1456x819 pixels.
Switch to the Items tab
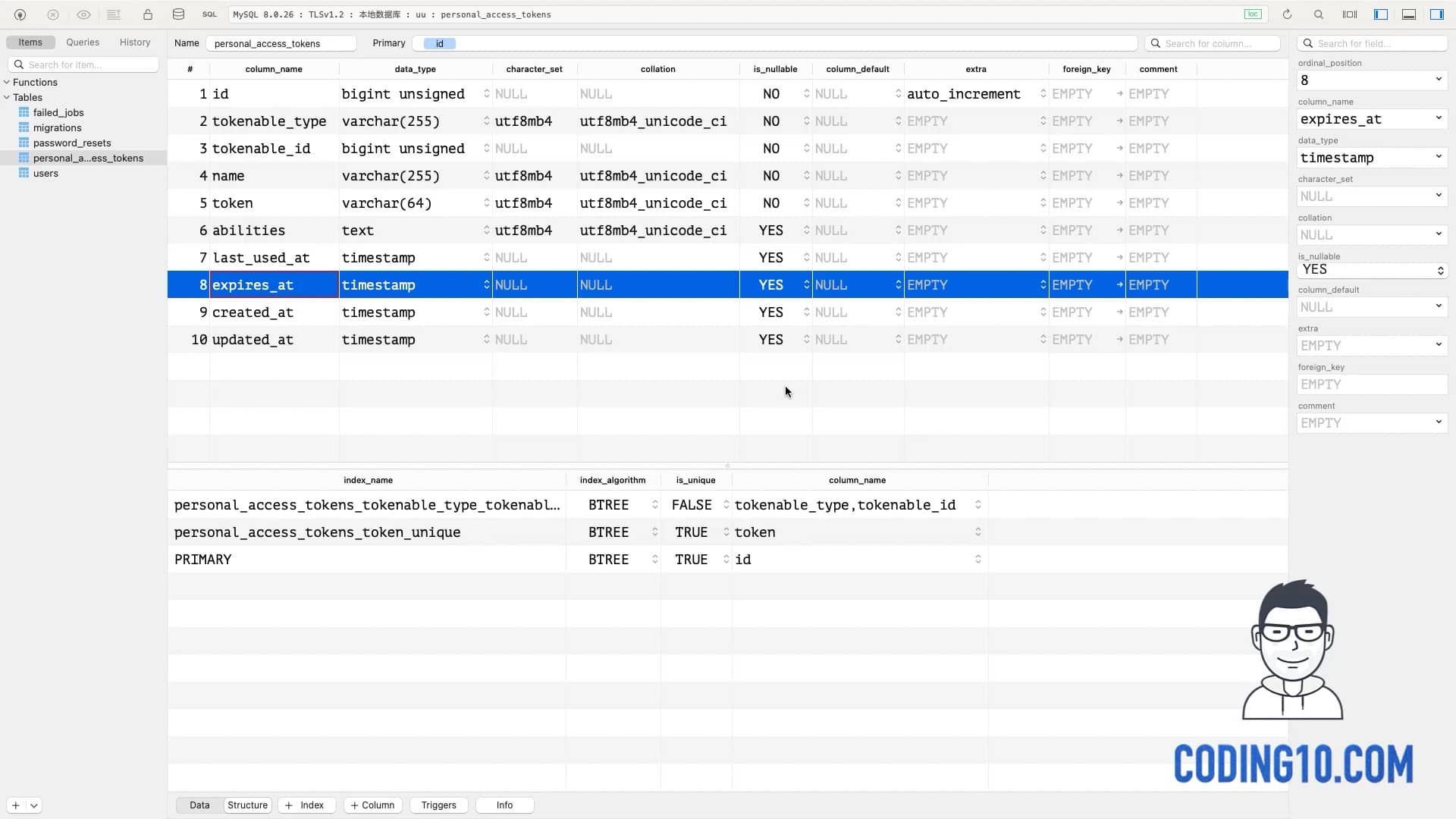point(30,42)
